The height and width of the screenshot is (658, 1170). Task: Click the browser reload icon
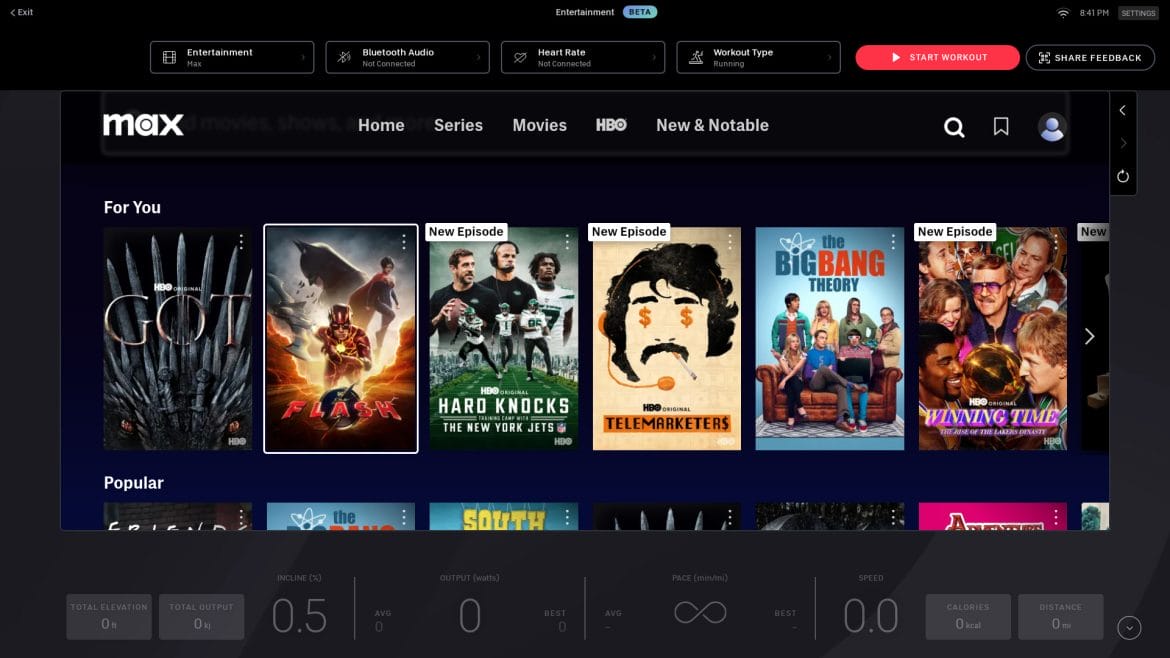point(1123,176)
